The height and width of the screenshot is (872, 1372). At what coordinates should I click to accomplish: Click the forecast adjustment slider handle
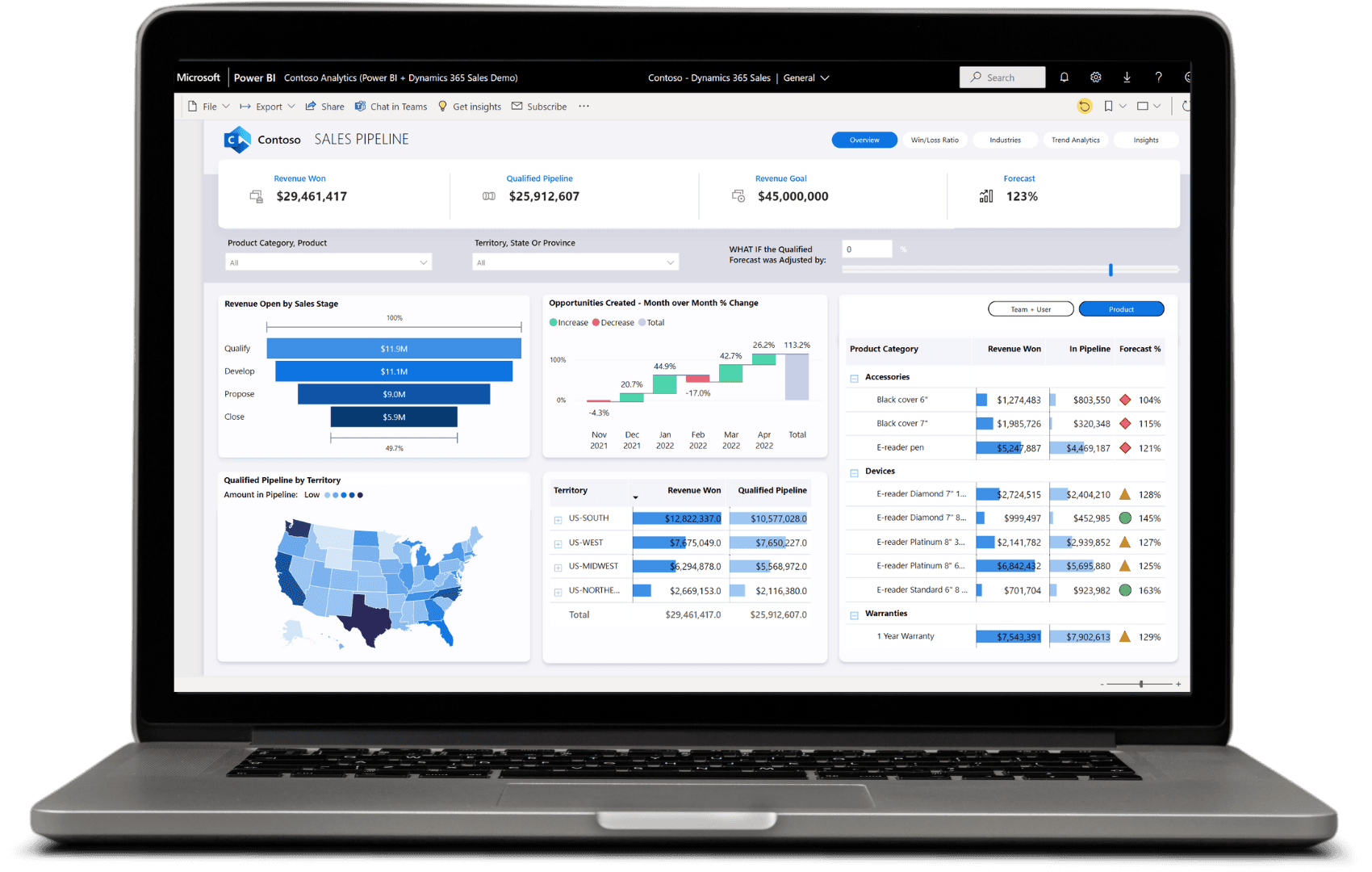(1111, 270)
